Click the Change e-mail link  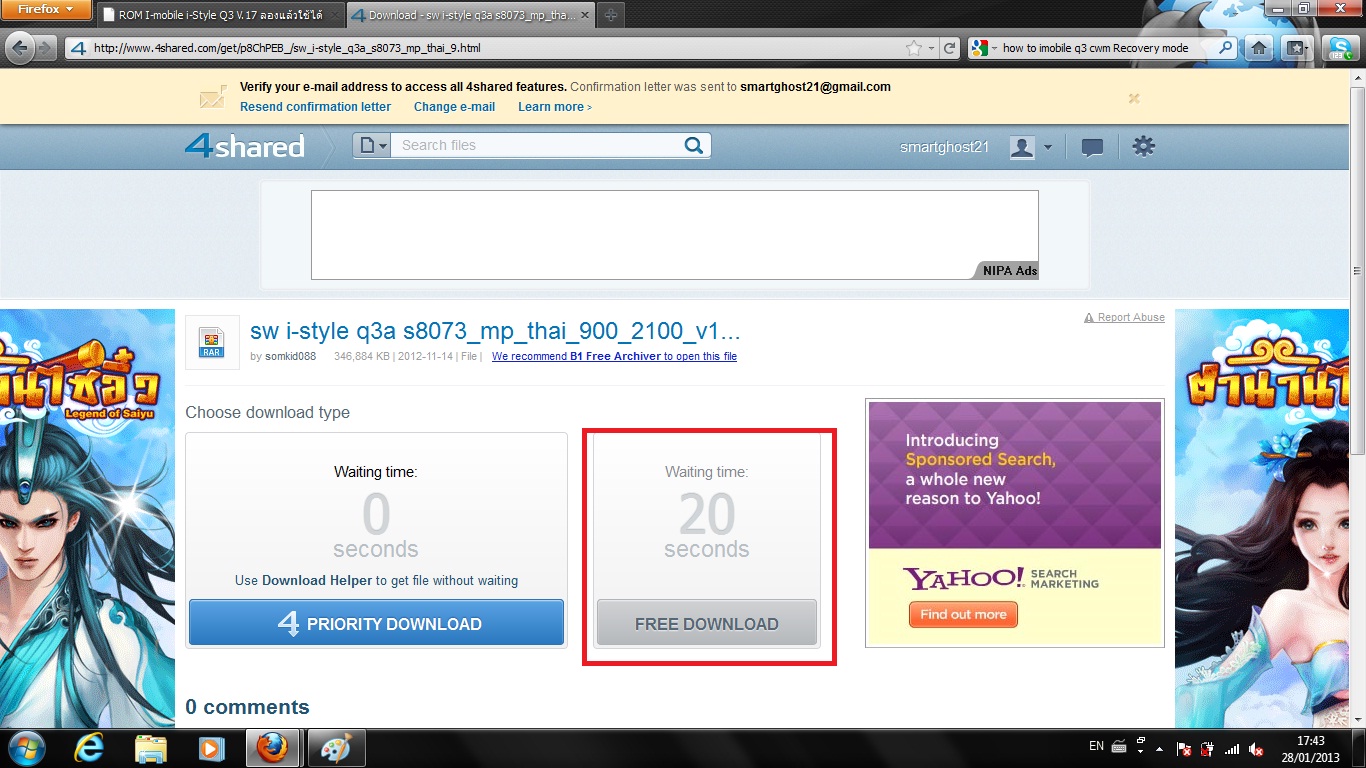[x=454, y=107]
